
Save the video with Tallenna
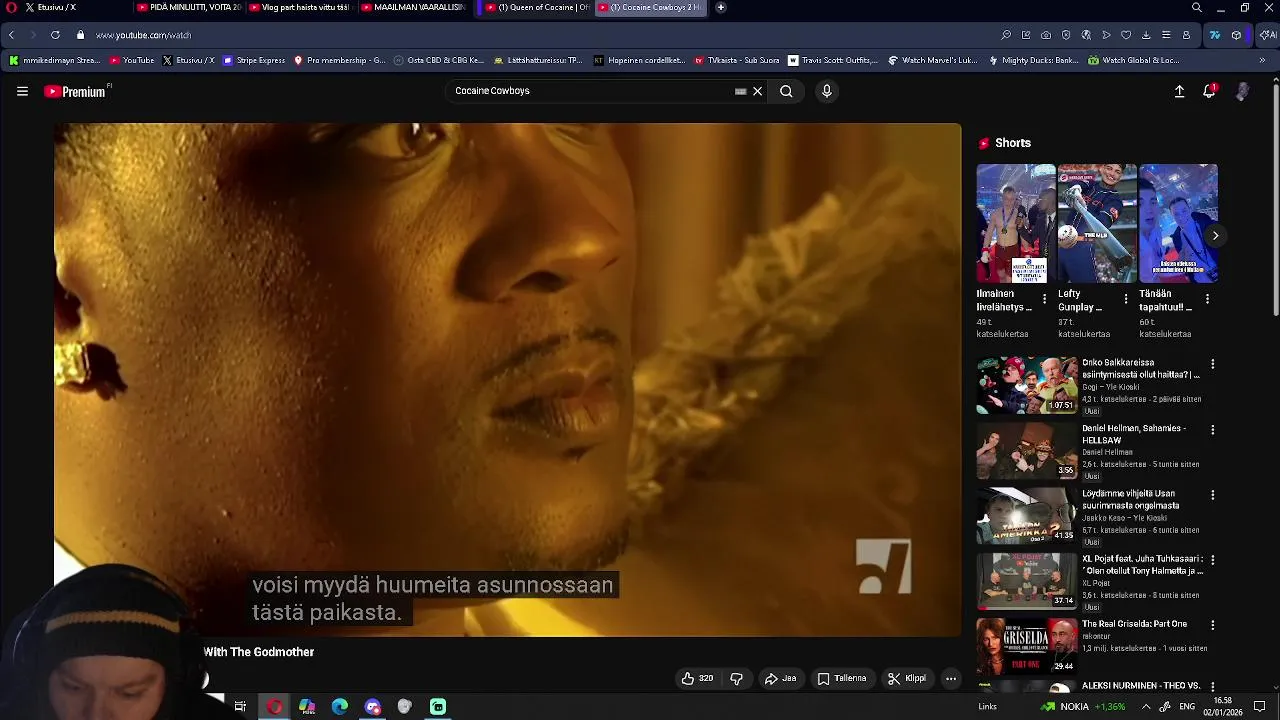tap(841, 678)
